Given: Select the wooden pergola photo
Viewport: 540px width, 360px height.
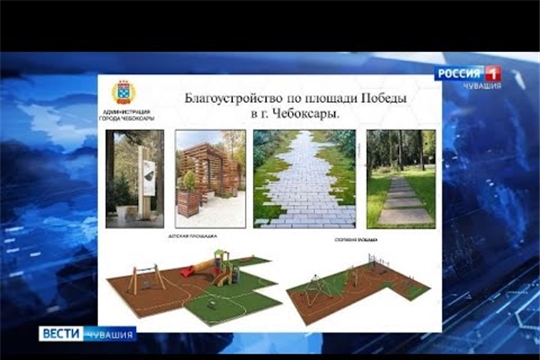Looking at the screenshot, I should point(210,179).
